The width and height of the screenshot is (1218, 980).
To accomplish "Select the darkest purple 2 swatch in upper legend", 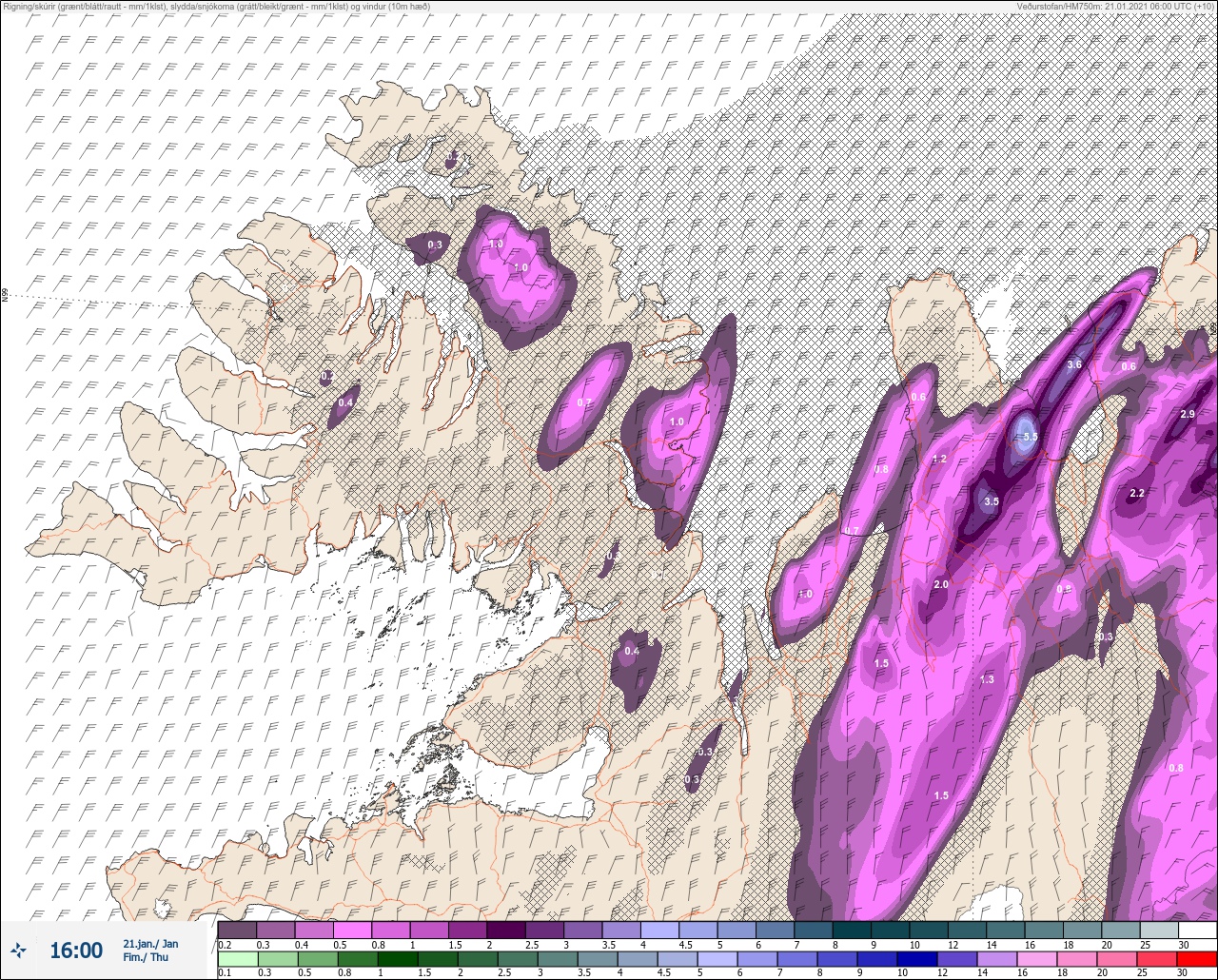I will coord(505,930).
